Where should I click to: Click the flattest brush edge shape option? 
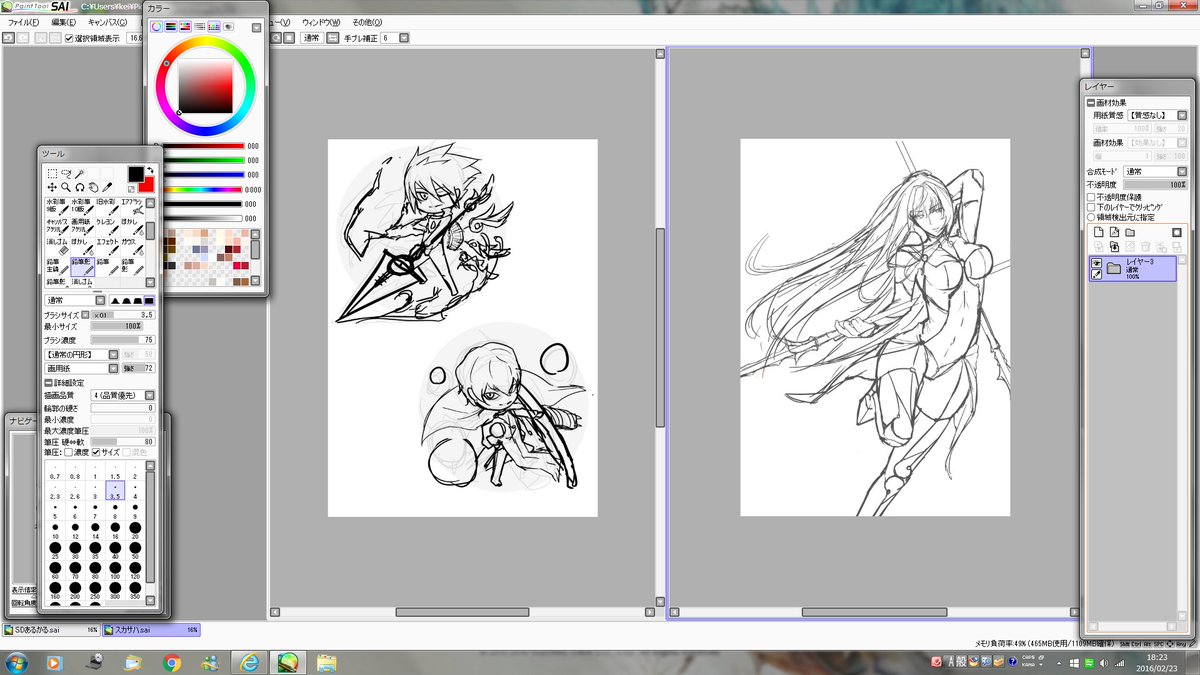pos(148,301)
